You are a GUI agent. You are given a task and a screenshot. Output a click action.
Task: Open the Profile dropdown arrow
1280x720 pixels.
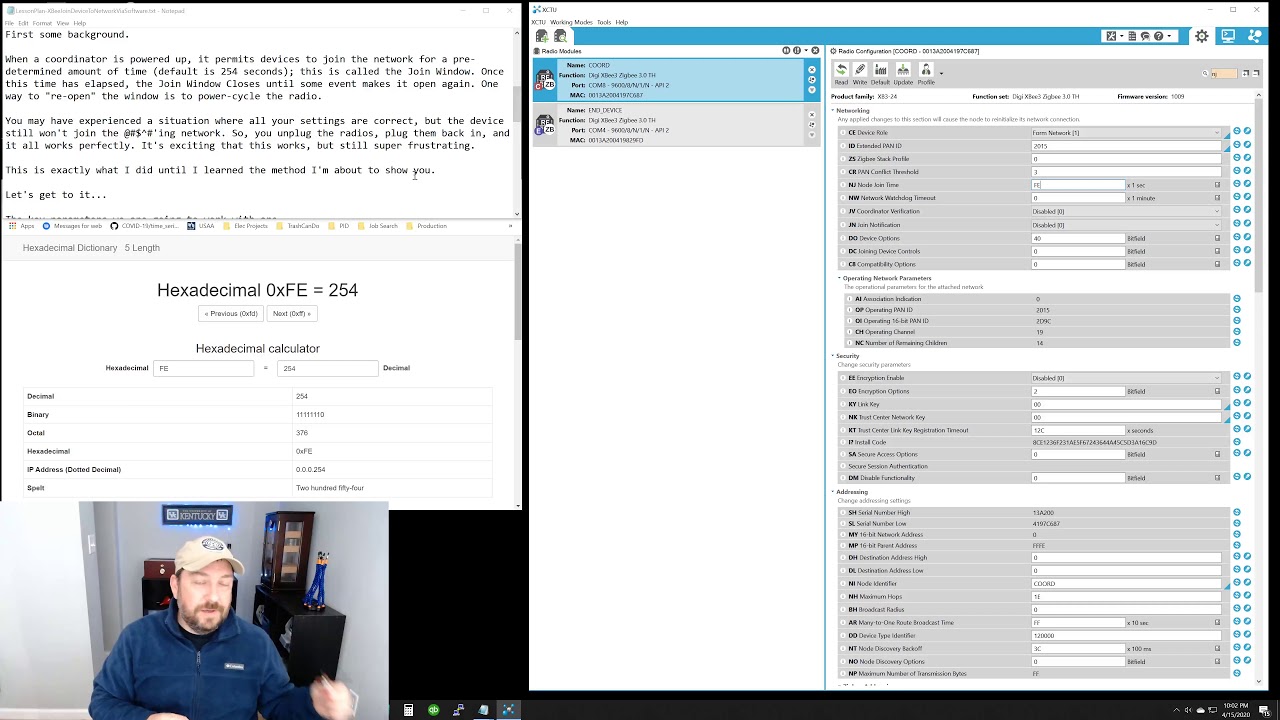pyautogui.click(x=941, y=73)
